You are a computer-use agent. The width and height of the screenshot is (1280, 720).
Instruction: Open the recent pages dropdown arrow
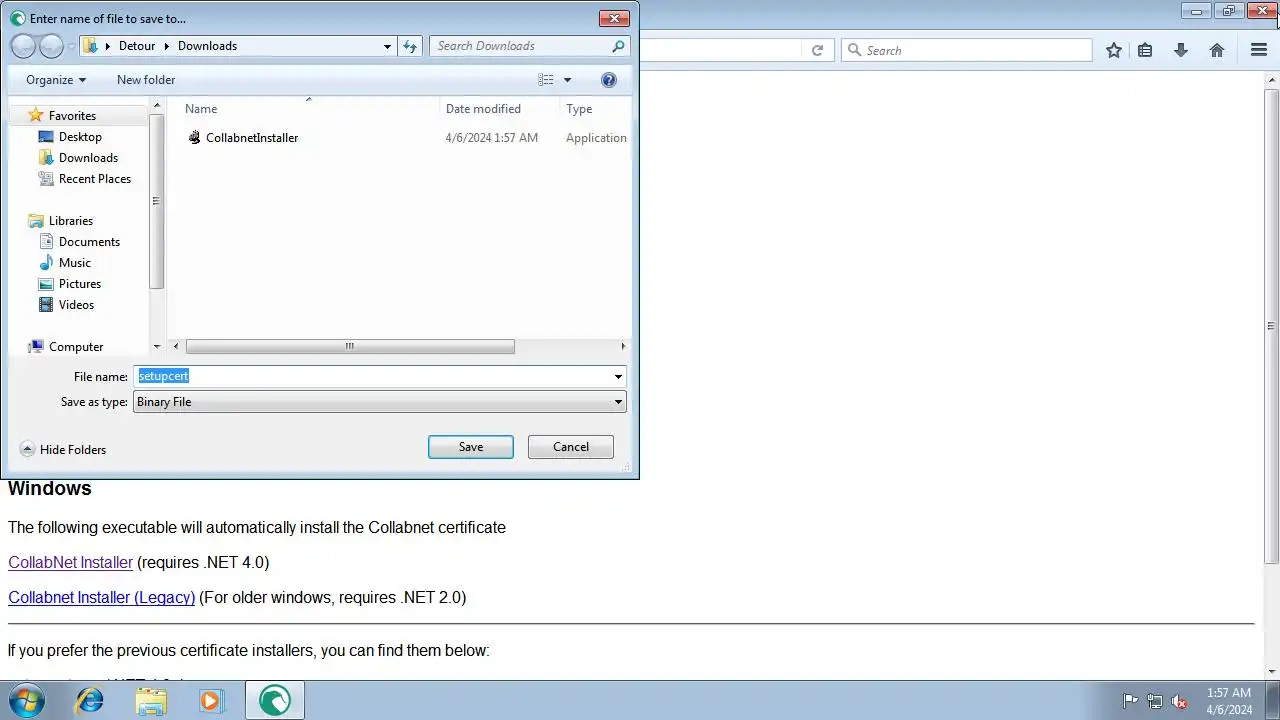point(72,46)
